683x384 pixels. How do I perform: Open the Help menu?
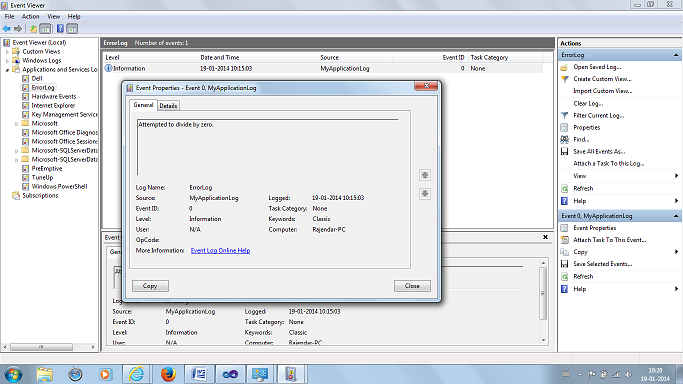[x=74, y=17]
